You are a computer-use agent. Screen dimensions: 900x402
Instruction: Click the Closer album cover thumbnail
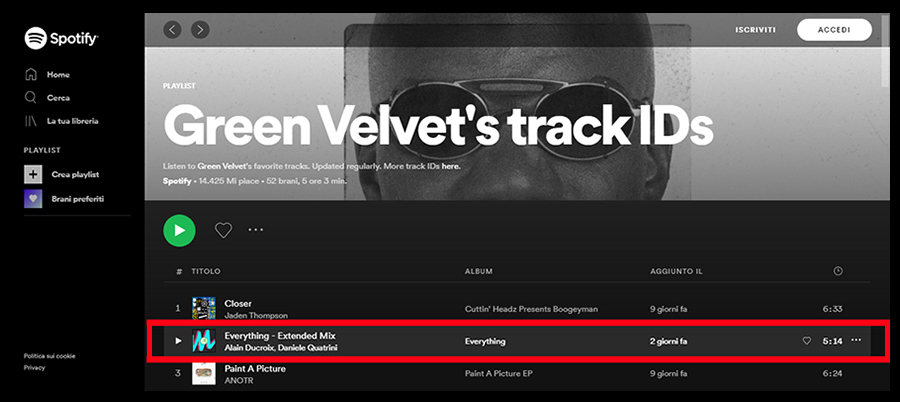(x=204, y=309)
